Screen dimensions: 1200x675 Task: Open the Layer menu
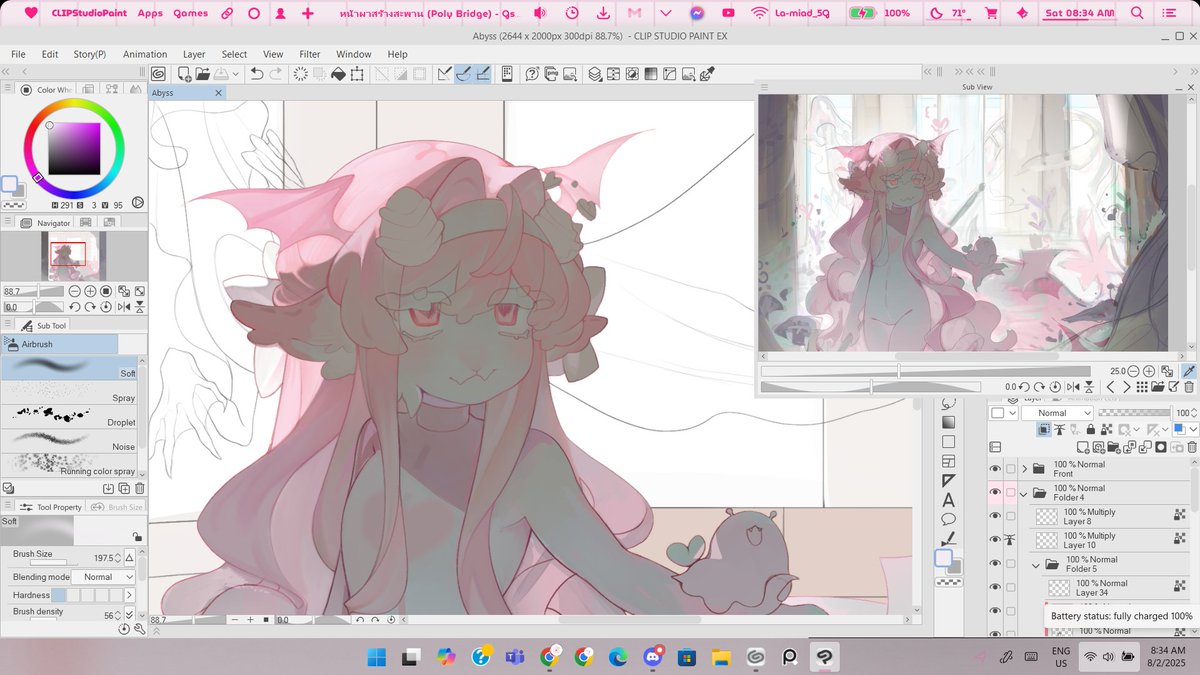click(194, 54)
